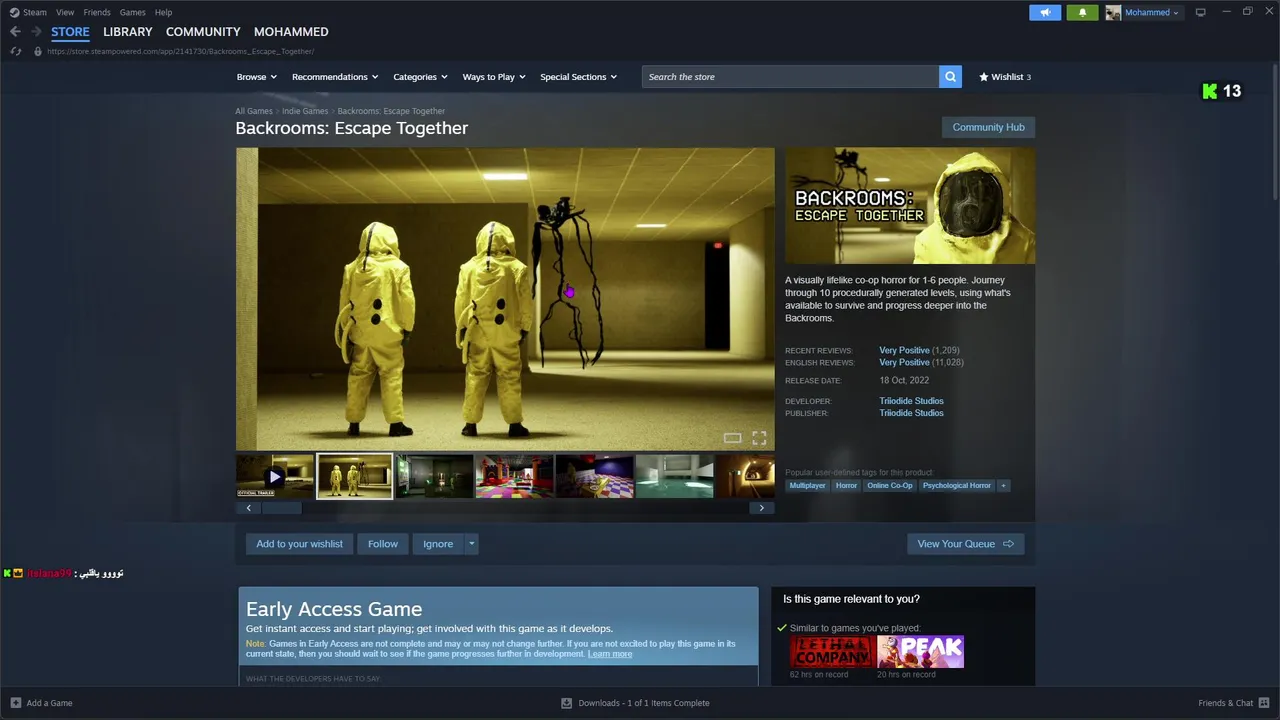Screen dimensions: 1280x720
Task: Open theater mode on screenshot viewer
Action: 732,438
